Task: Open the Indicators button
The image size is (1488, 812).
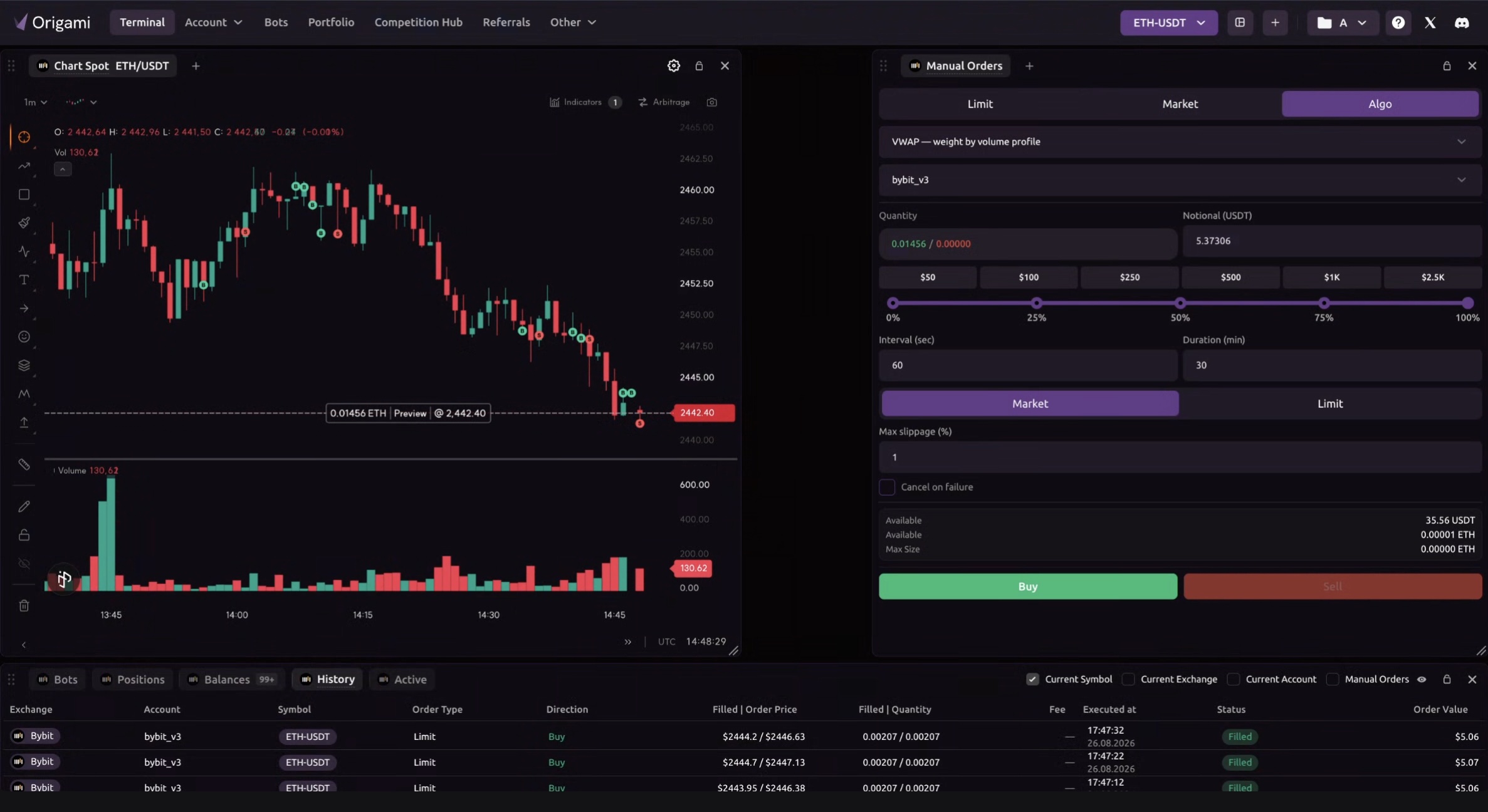Action: (x=585, y=102)
